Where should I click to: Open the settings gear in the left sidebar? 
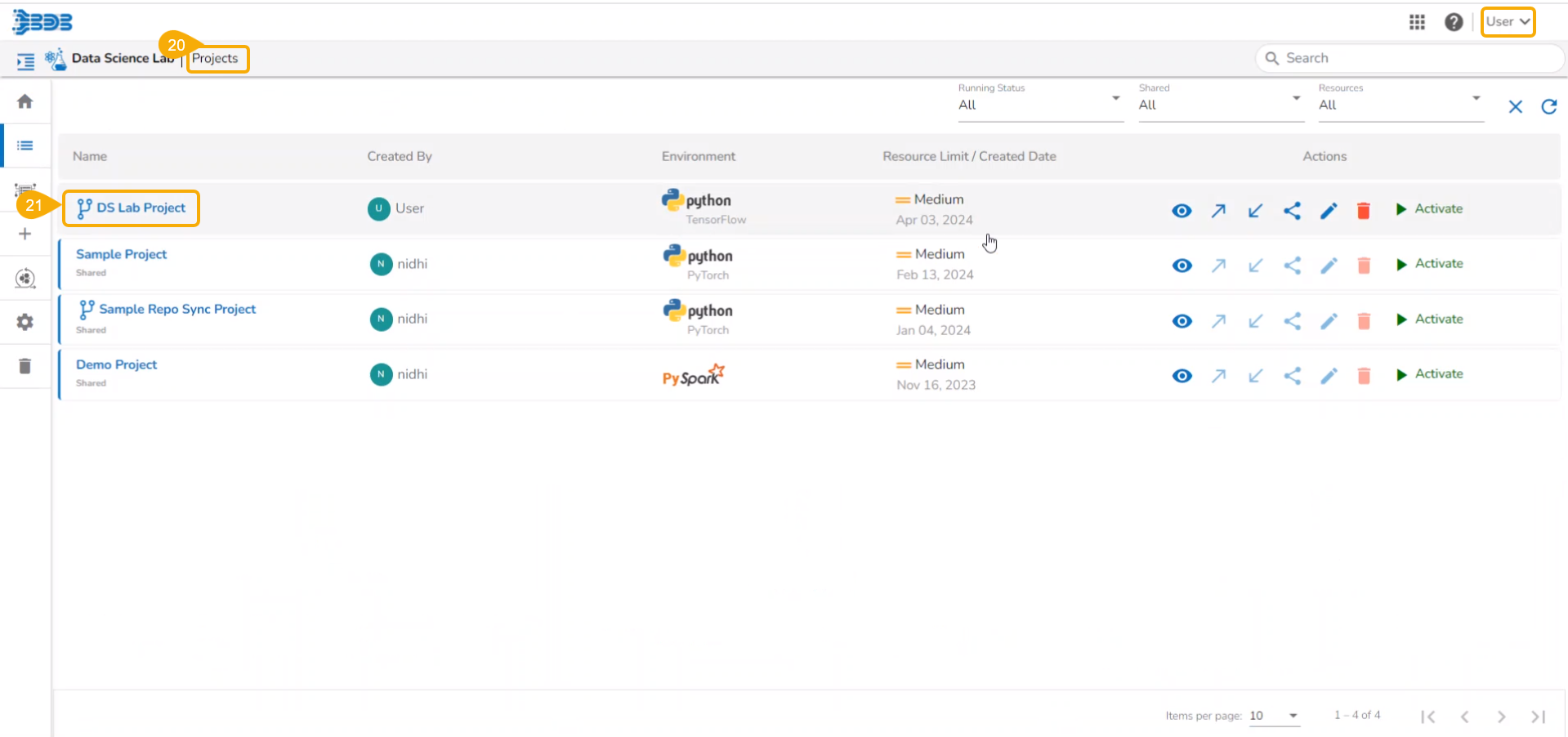(x=25, y=322)
